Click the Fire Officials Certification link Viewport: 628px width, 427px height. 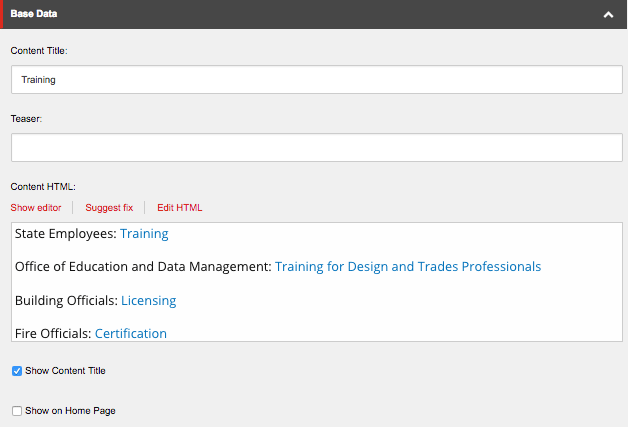pyautogui.click(x=130, y=333)
